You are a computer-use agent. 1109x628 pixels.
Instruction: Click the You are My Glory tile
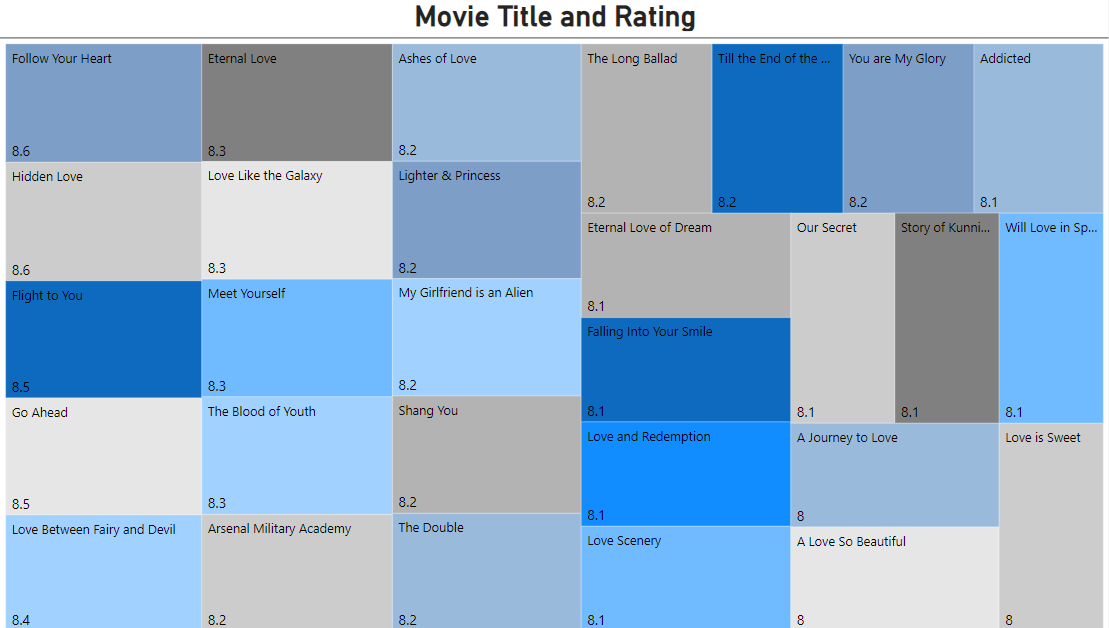tap(907, 128)
